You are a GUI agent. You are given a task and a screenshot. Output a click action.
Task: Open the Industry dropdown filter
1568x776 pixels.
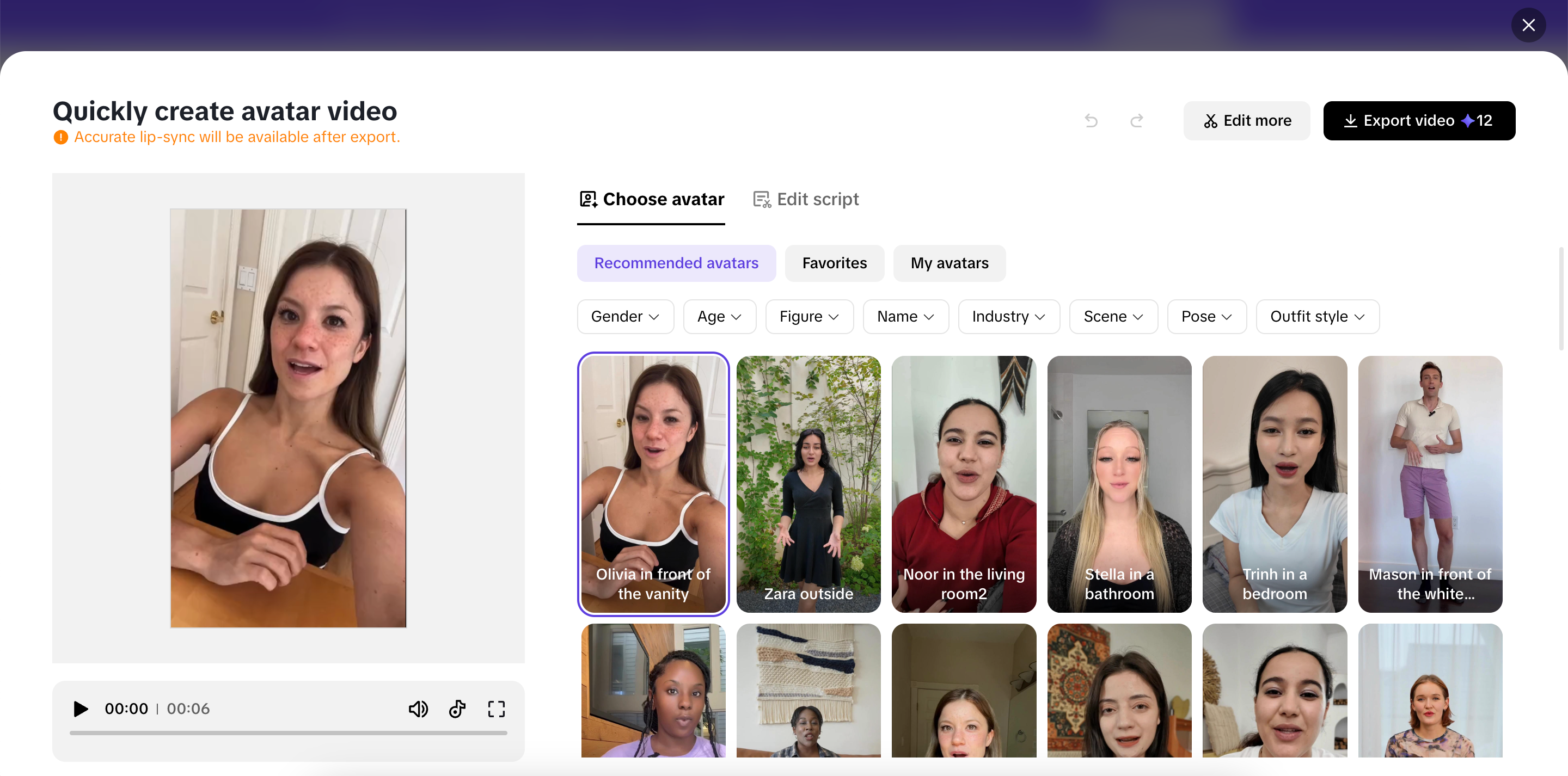coord(1008,317)
